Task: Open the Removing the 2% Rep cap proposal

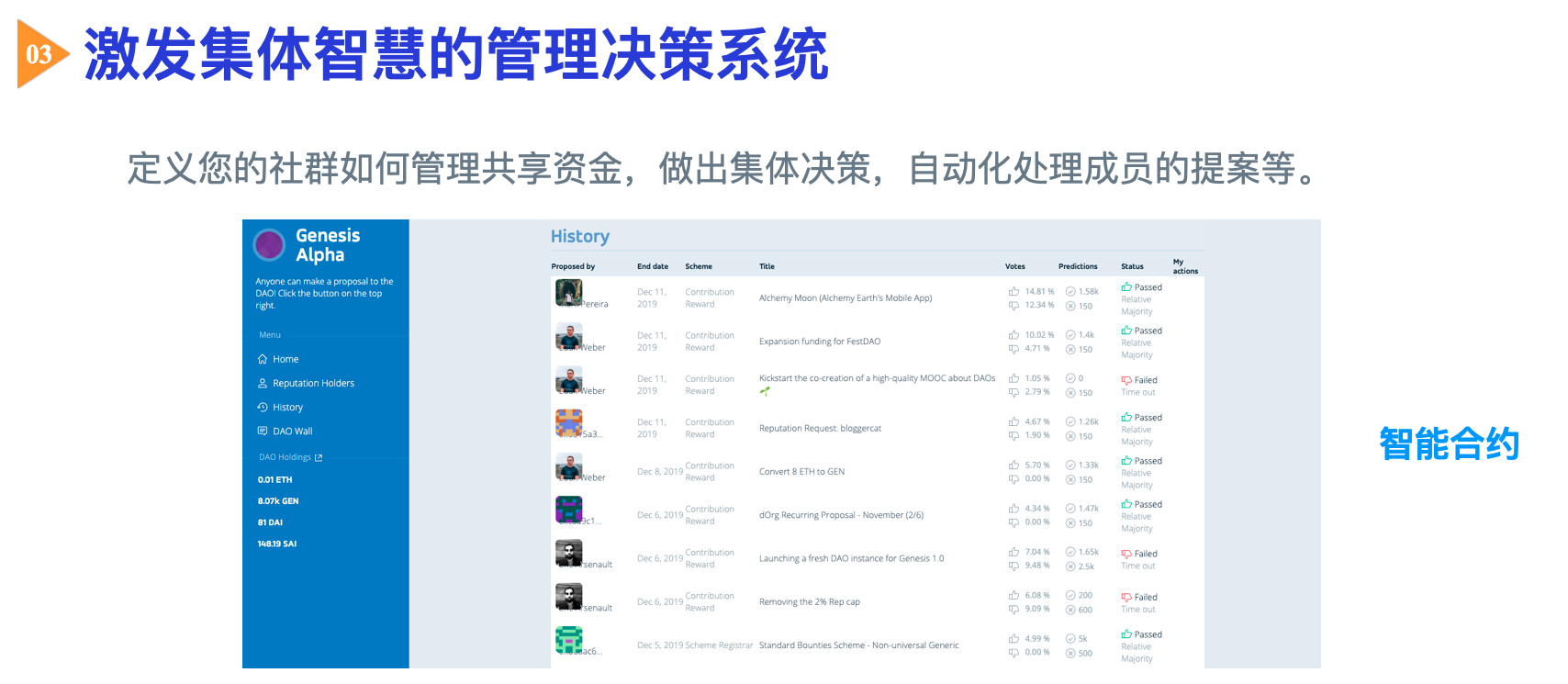Action: coord(810,602)
